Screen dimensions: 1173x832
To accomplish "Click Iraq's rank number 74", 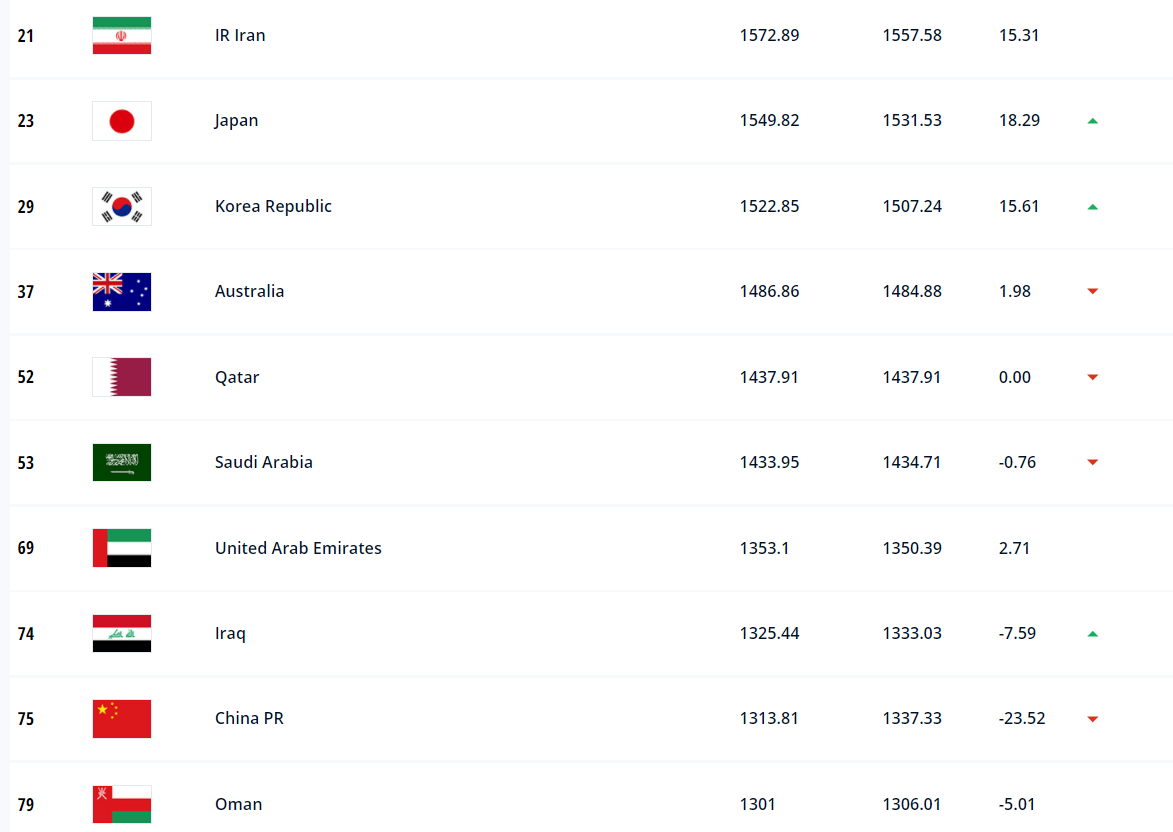I will (x=26, y=634).
